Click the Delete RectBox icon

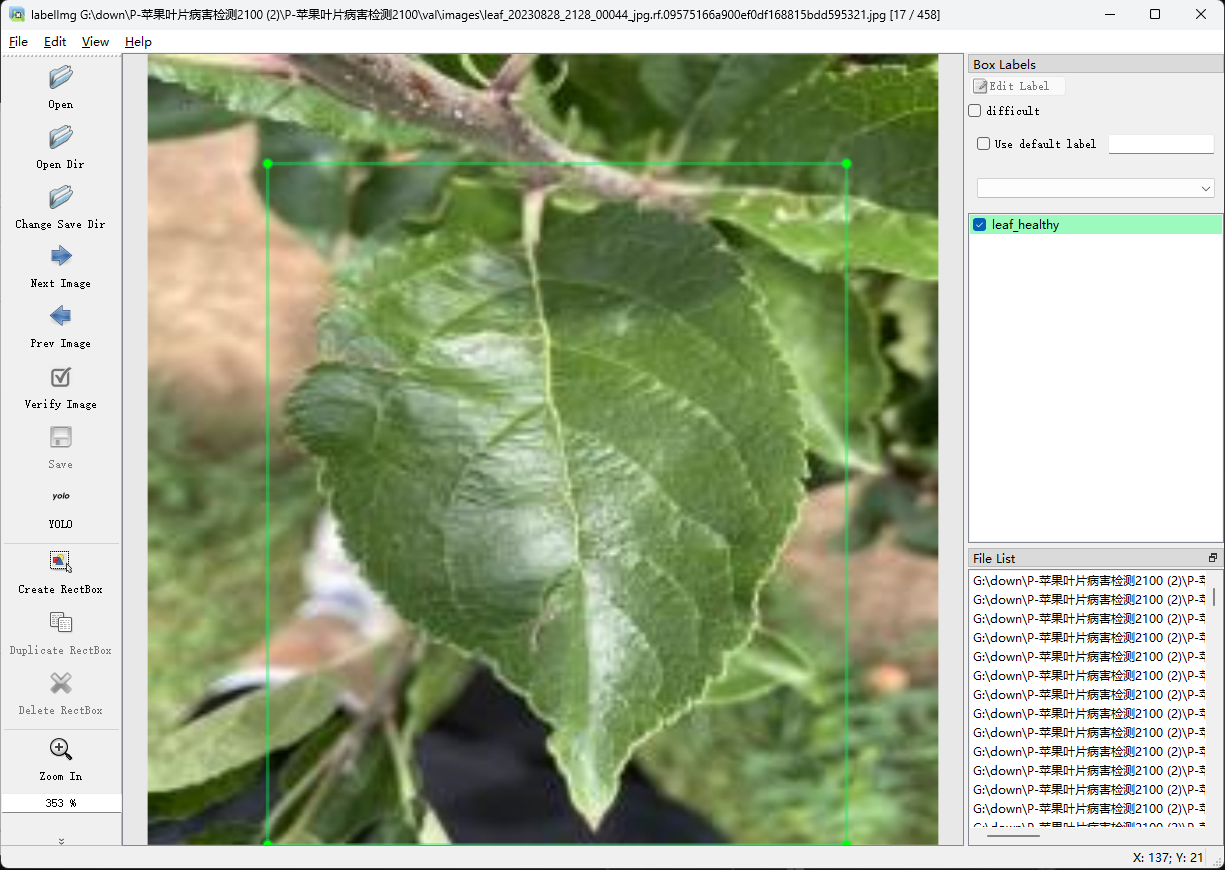tap(61, 683)
